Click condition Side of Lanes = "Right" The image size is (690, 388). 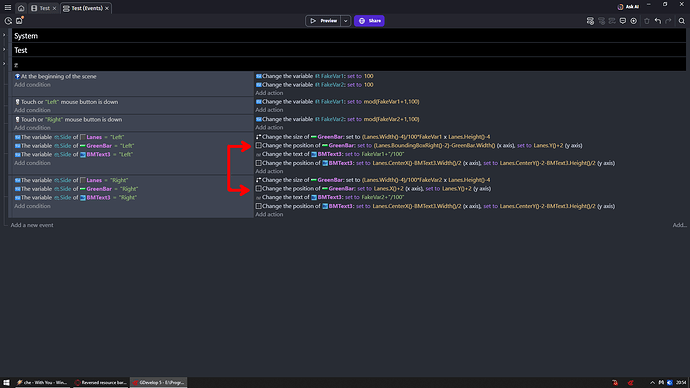[71, 180]
